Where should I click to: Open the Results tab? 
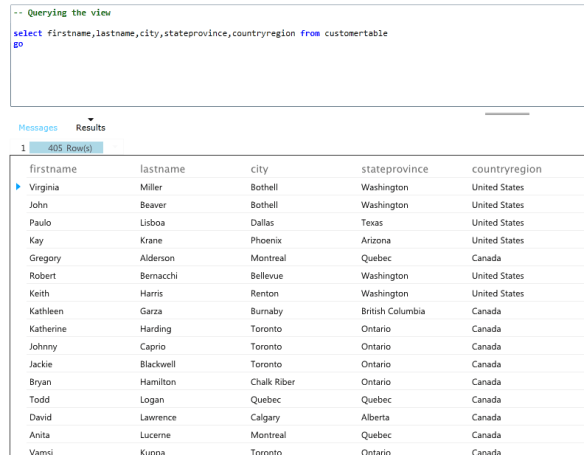pos(91,128)
